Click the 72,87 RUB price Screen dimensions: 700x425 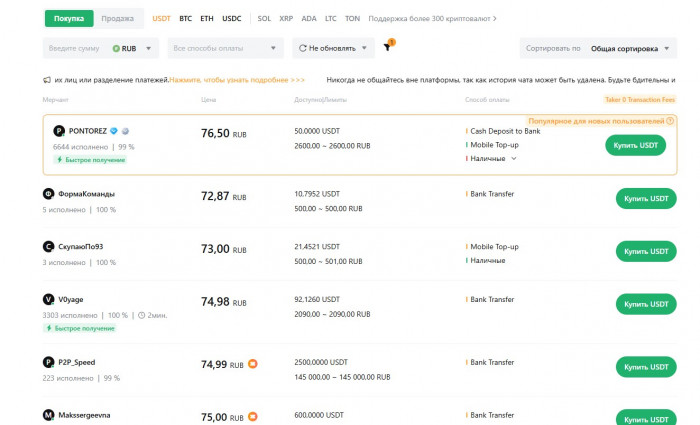[224, 196]
